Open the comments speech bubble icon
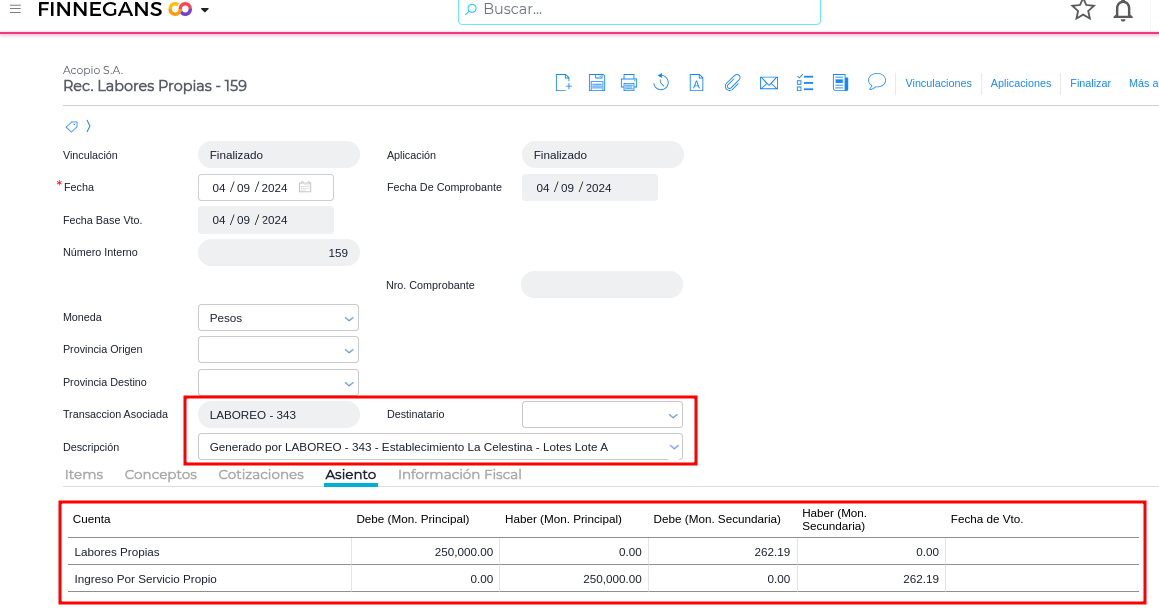1159x611 pixels. (877, 82)
